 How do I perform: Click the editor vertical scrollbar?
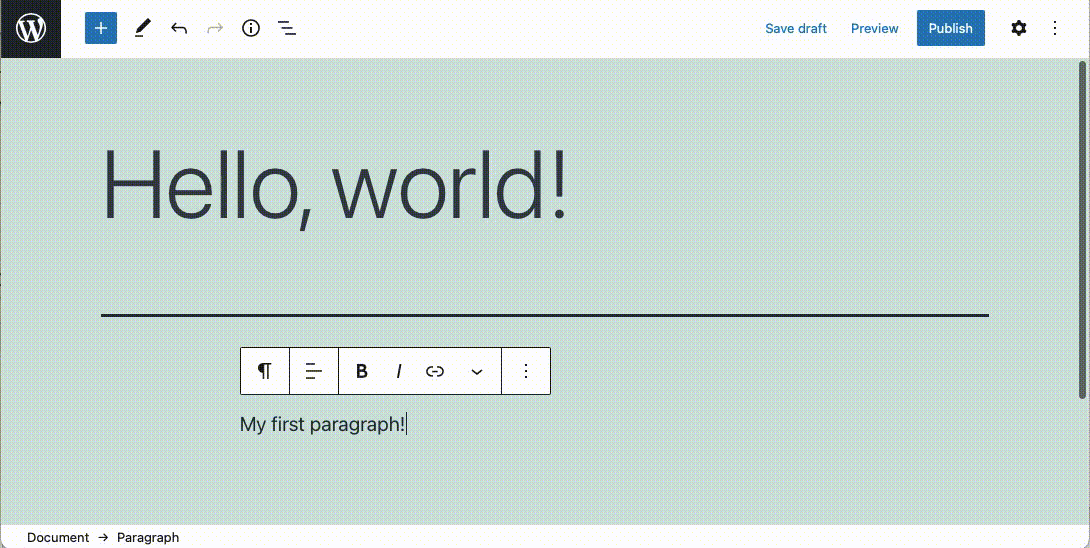(1082, 229)
